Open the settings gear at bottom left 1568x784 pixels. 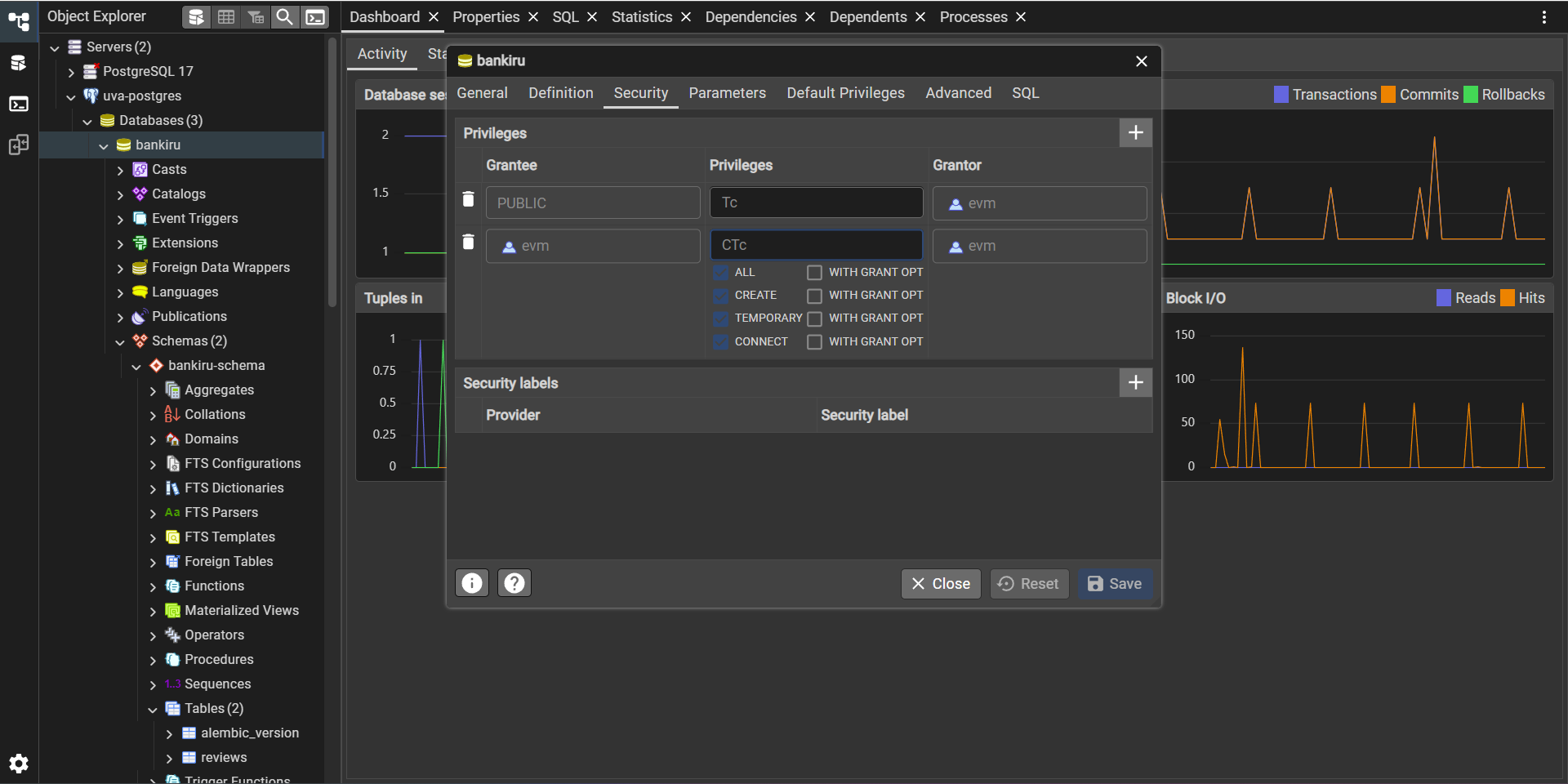point(19,764)
